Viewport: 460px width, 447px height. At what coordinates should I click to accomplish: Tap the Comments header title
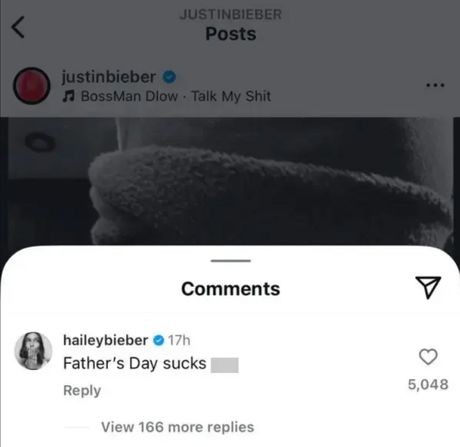231,289
